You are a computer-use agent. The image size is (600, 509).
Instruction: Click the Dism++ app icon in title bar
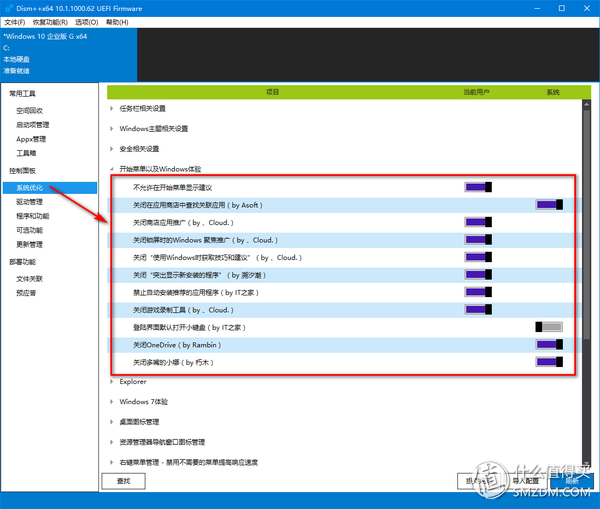9,8
